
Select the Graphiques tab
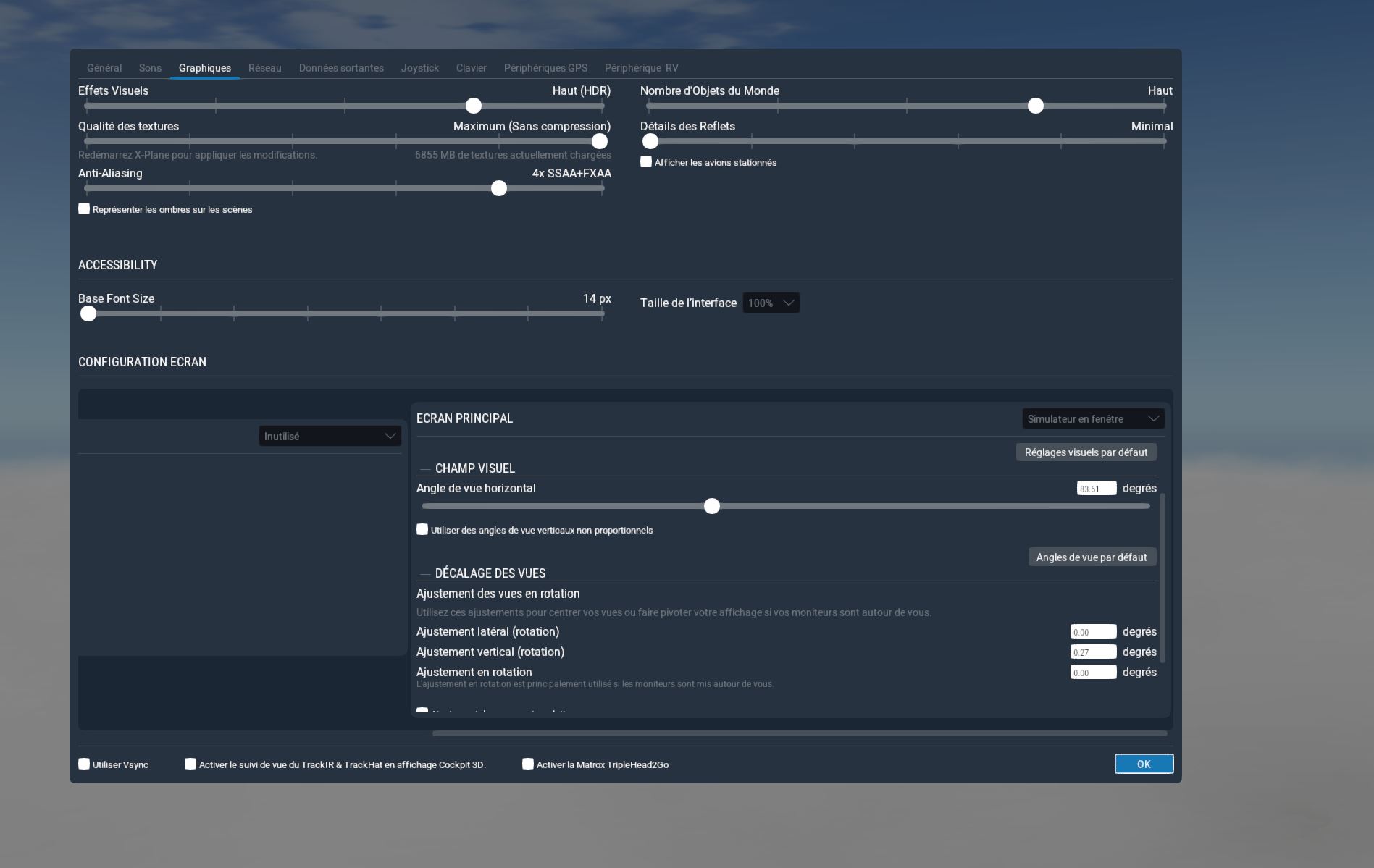[x=205, y=68]
